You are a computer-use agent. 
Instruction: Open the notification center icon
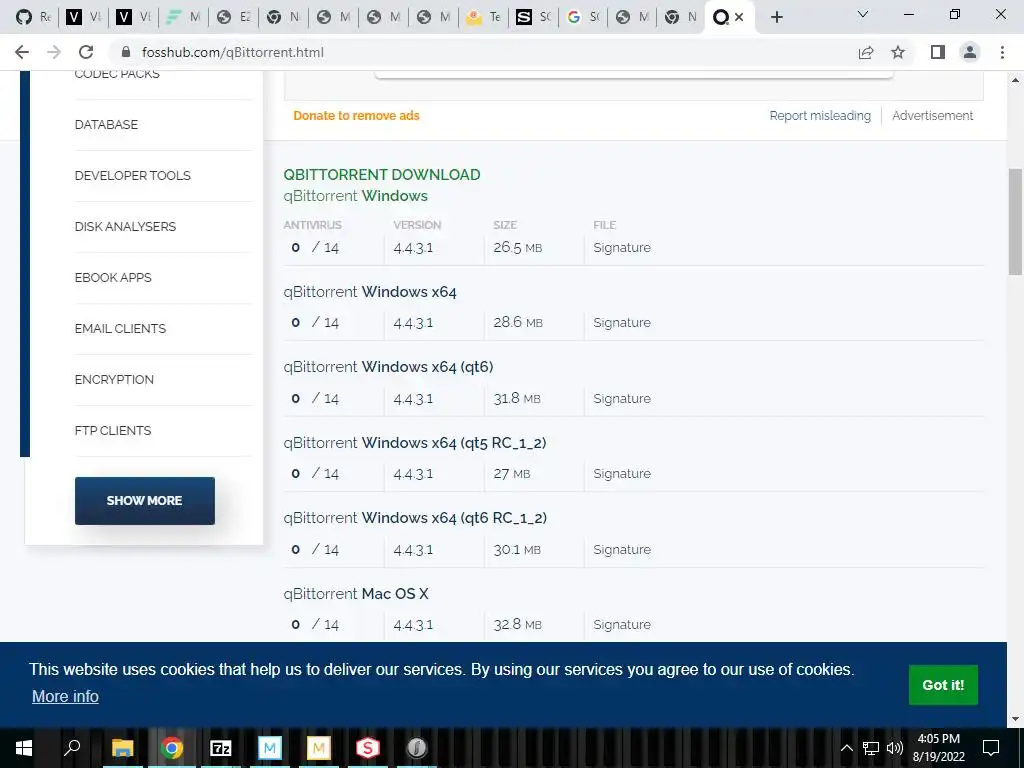[991, 748]
